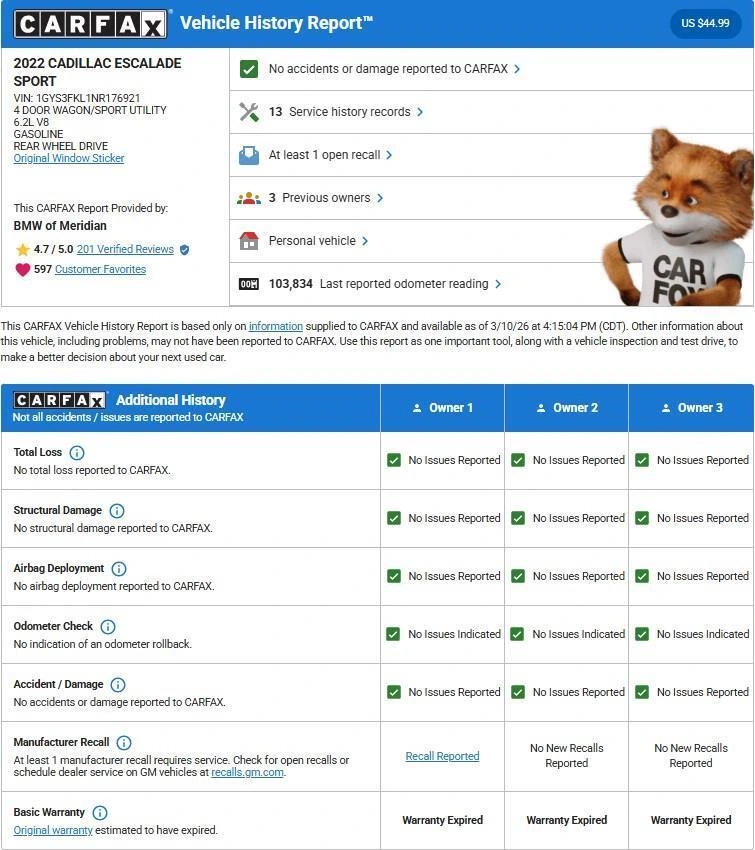Click the personal vehicle house icon
The width and height of the screenshot is (755, 850).
(249, 241)
